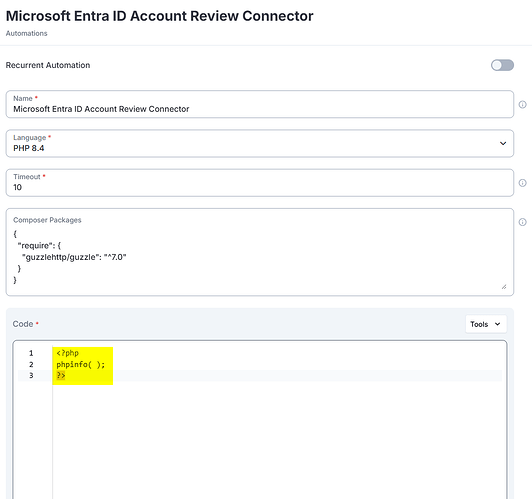Click the chevron inside the Tools button

pyautogui.click(x=497, y=324)
